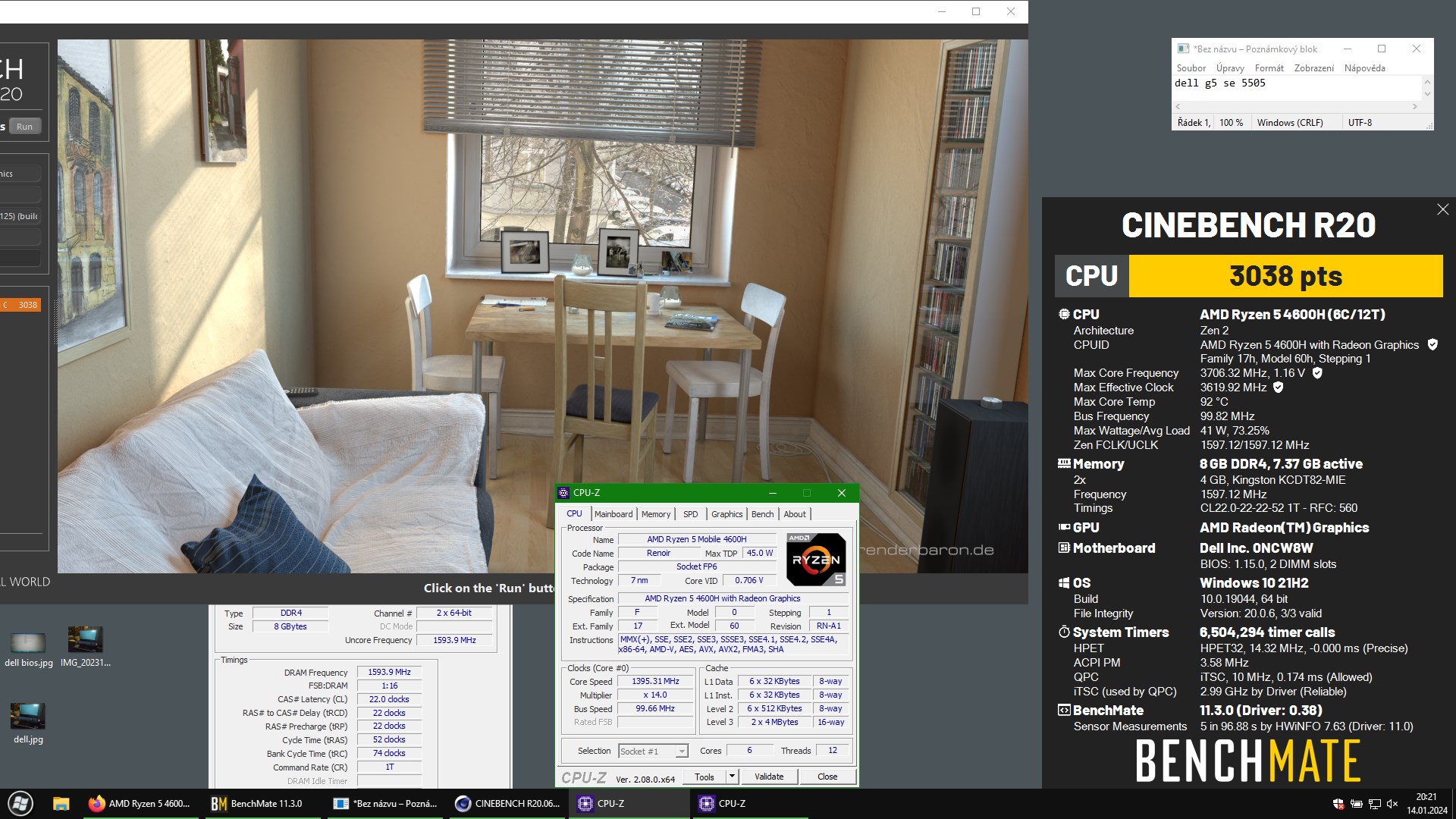1456x819 pixels.
Task: Open the Windows Start button
Action: (20, 804)
